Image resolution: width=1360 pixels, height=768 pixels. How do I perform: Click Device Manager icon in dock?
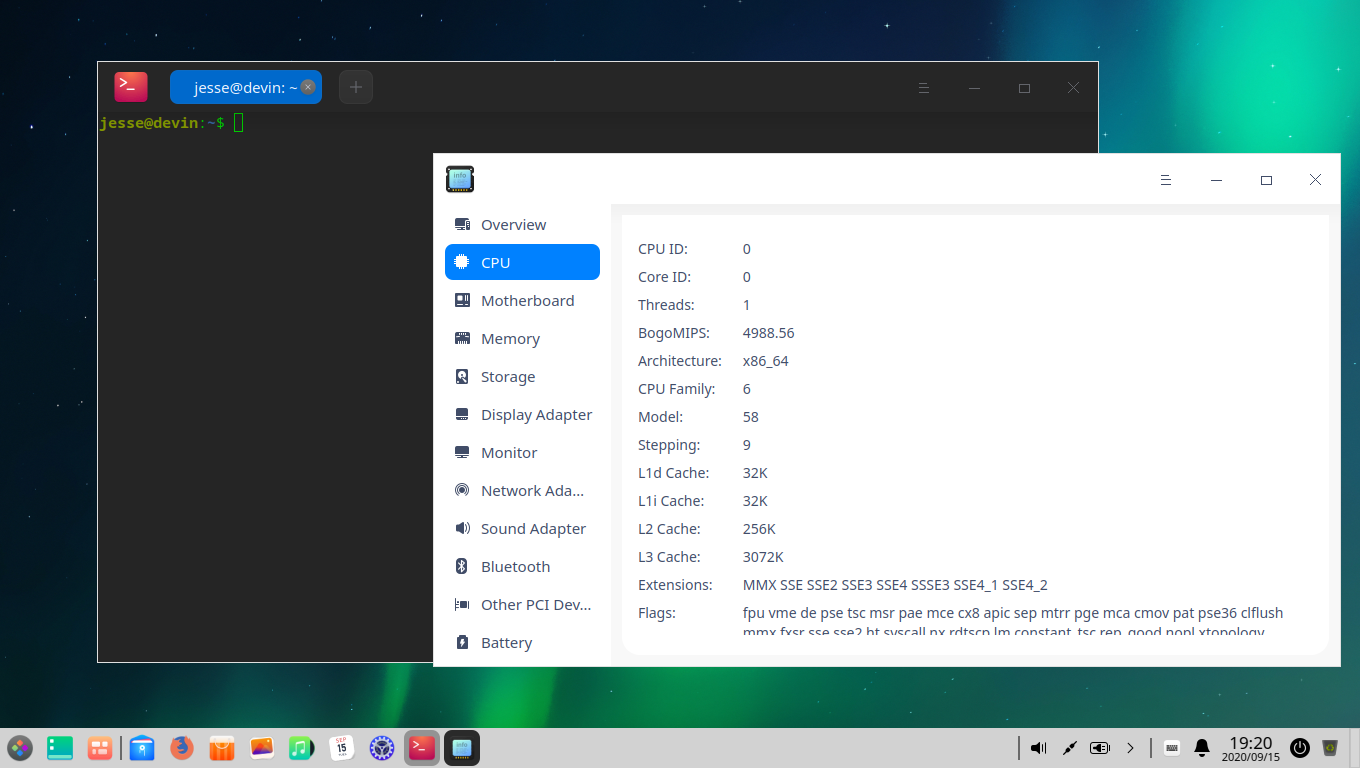click(x=462, y=747)
